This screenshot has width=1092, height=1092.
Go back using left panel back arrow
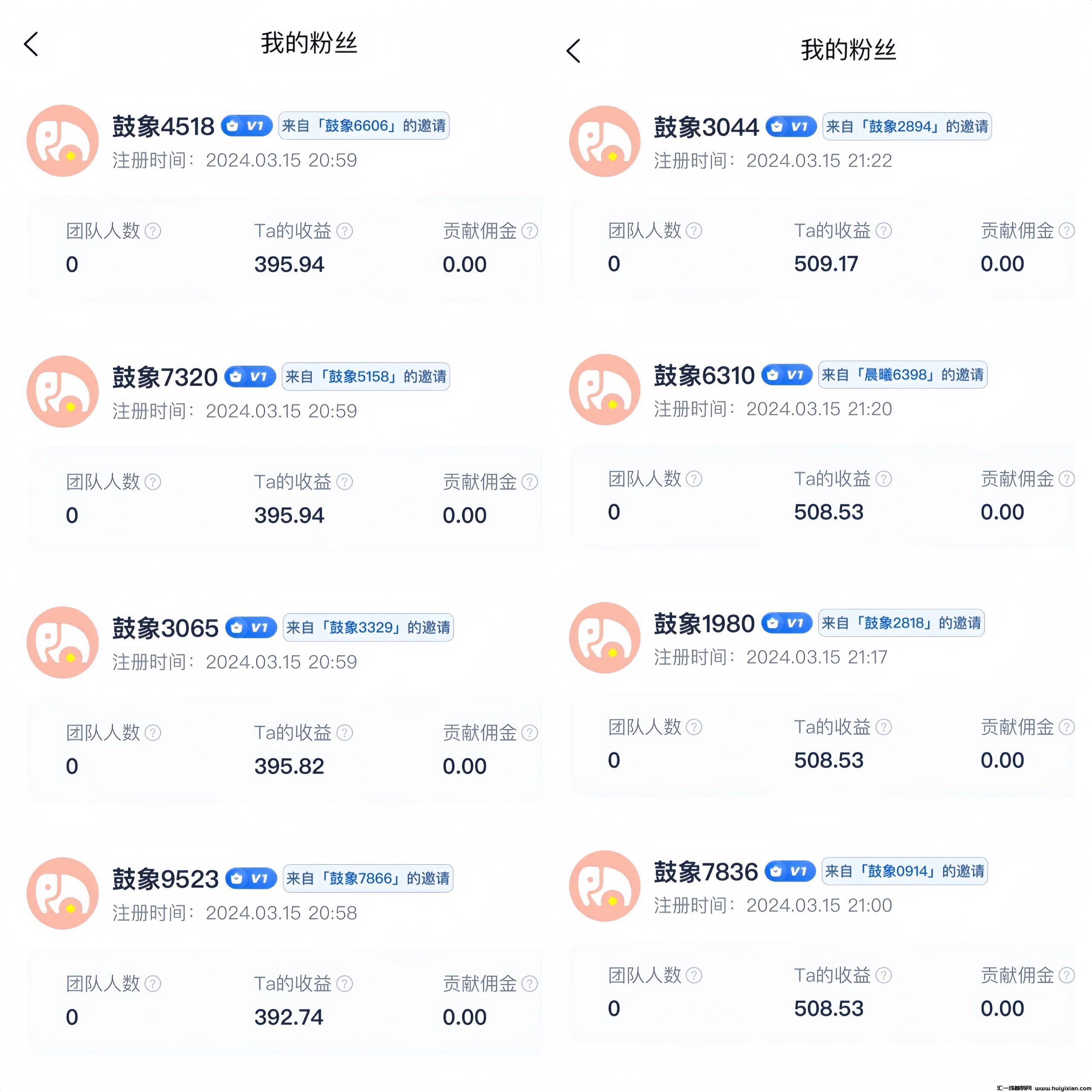[32, 44]
